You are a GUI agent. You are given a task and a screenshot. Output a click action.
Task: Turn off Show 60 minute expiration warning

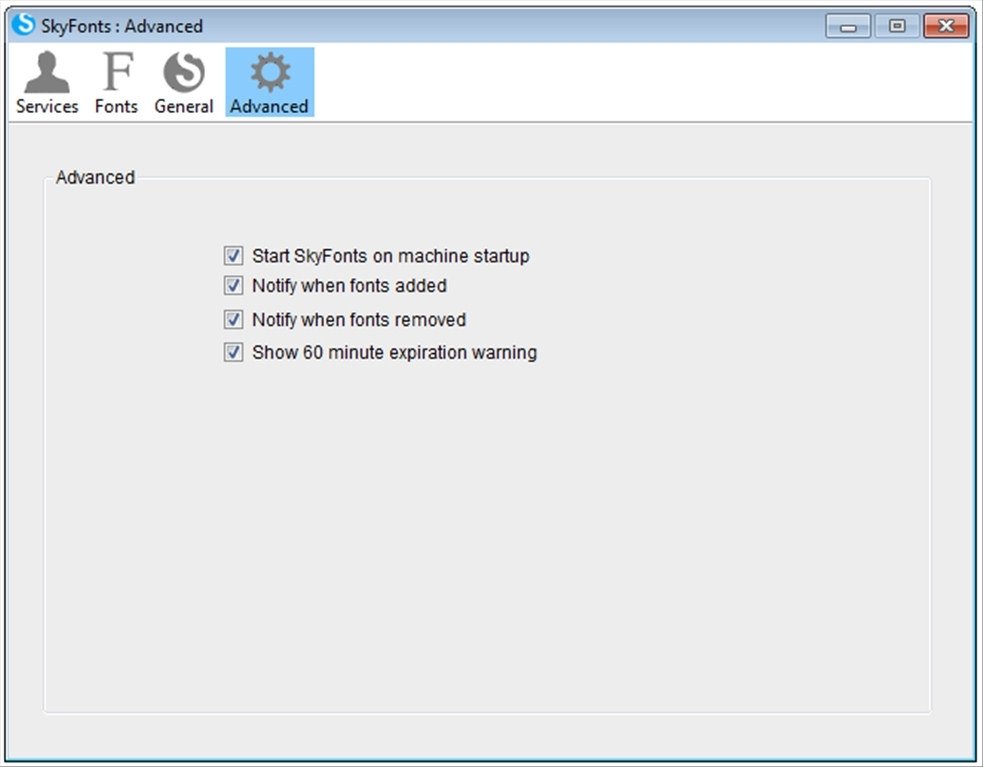233,352
